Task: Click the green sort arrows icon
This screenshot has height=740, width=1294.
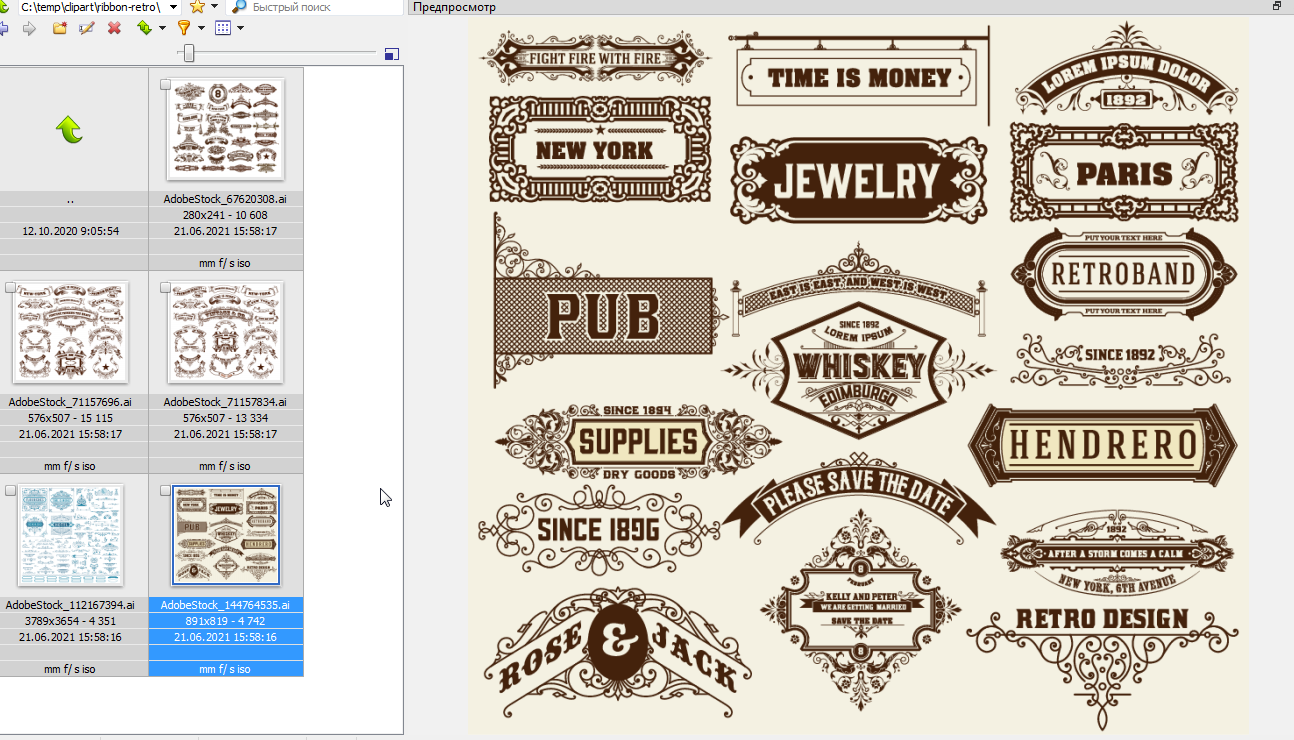Action: [x=144, y=28]
